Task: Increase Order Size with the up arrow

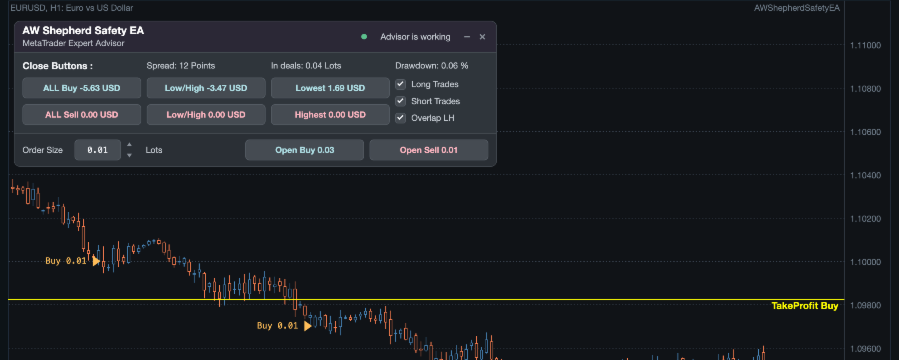Action: point(130,145)
